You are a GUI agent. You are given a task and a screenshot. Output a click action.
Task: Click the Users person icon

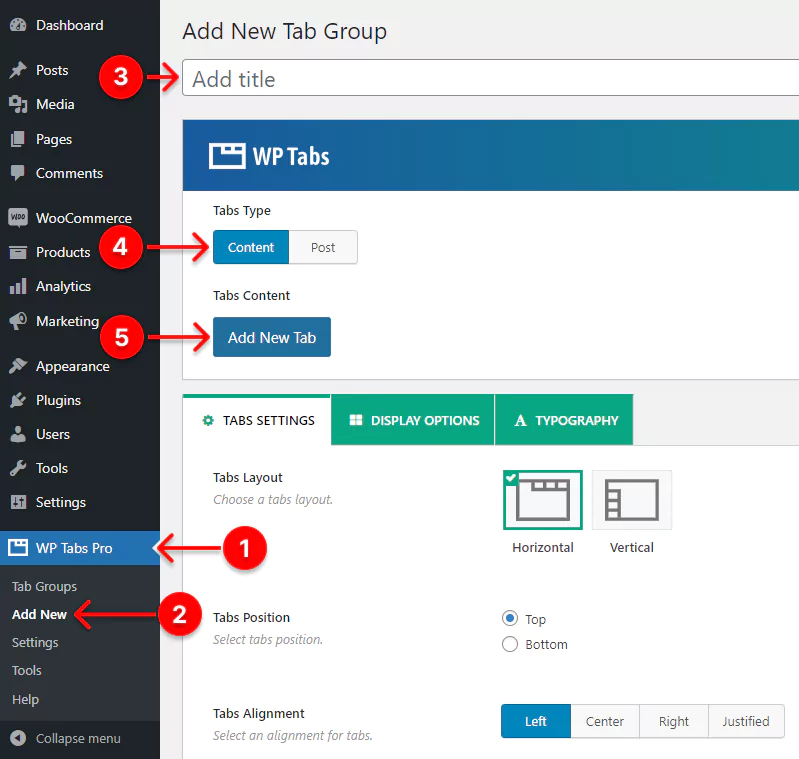pyautogui.click(x=18, y=434)
